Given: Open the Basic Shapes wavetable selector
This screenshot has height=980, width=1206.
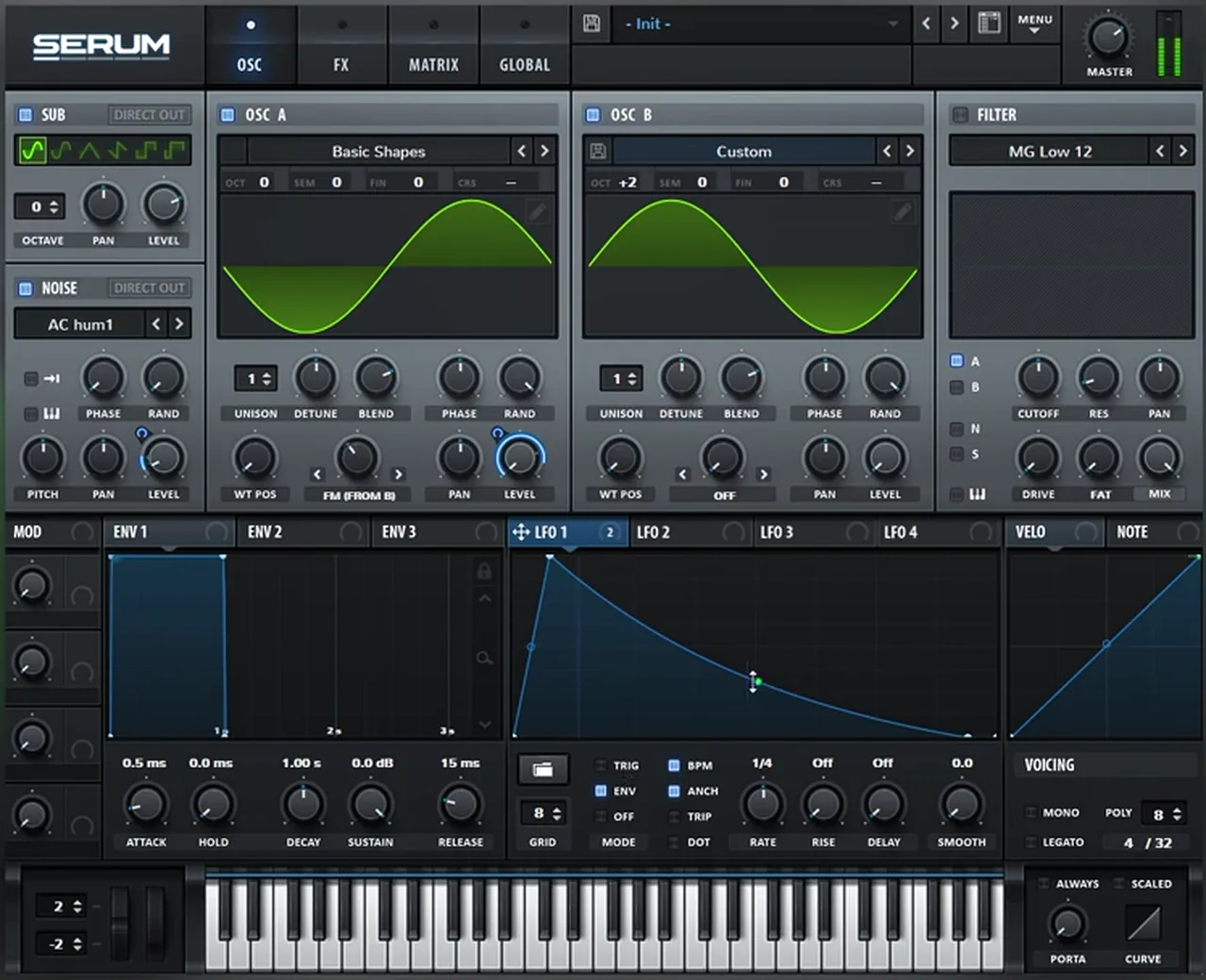Looking at the screenshot, I should coord(378,151).
